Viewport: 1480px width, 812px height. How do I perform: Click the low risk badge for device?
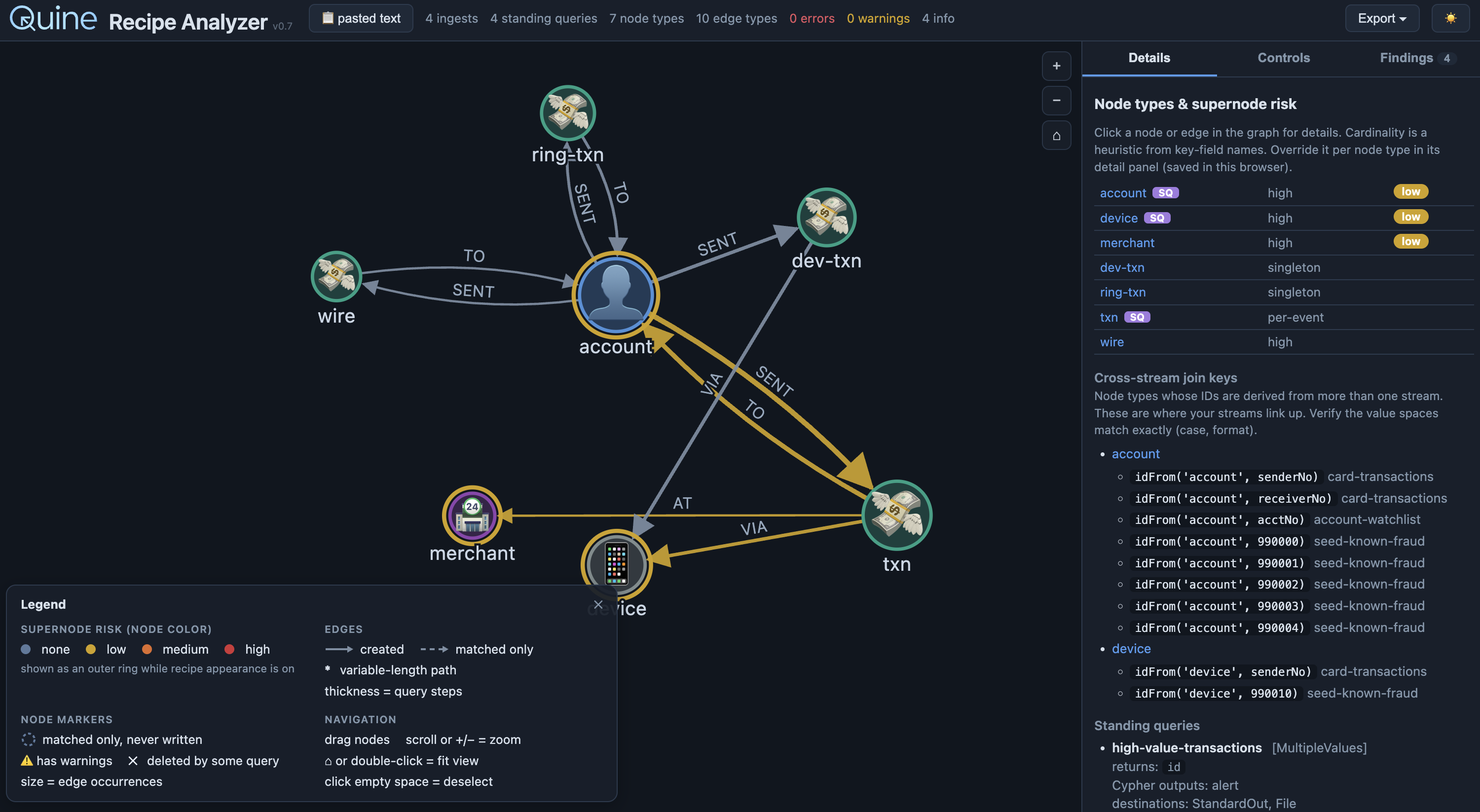1410,217
